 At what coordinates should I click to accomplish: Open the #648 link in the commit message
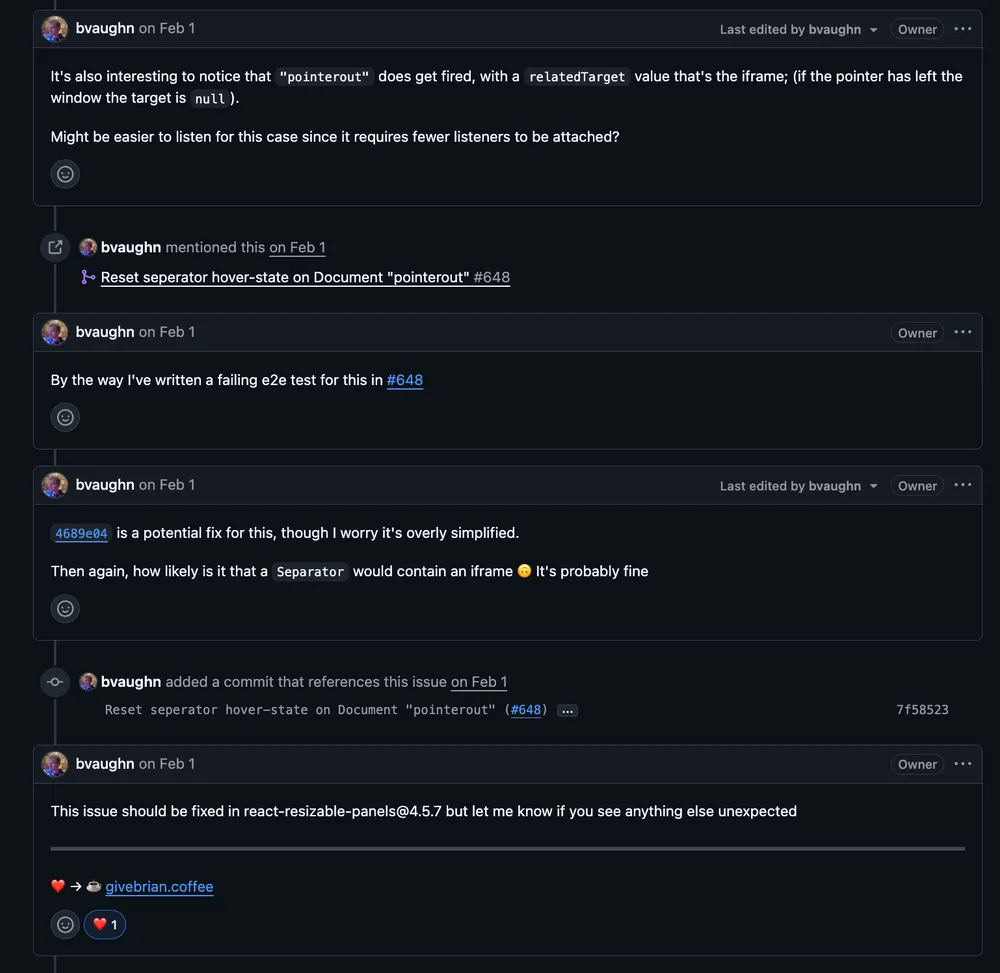tap(526, 710)
